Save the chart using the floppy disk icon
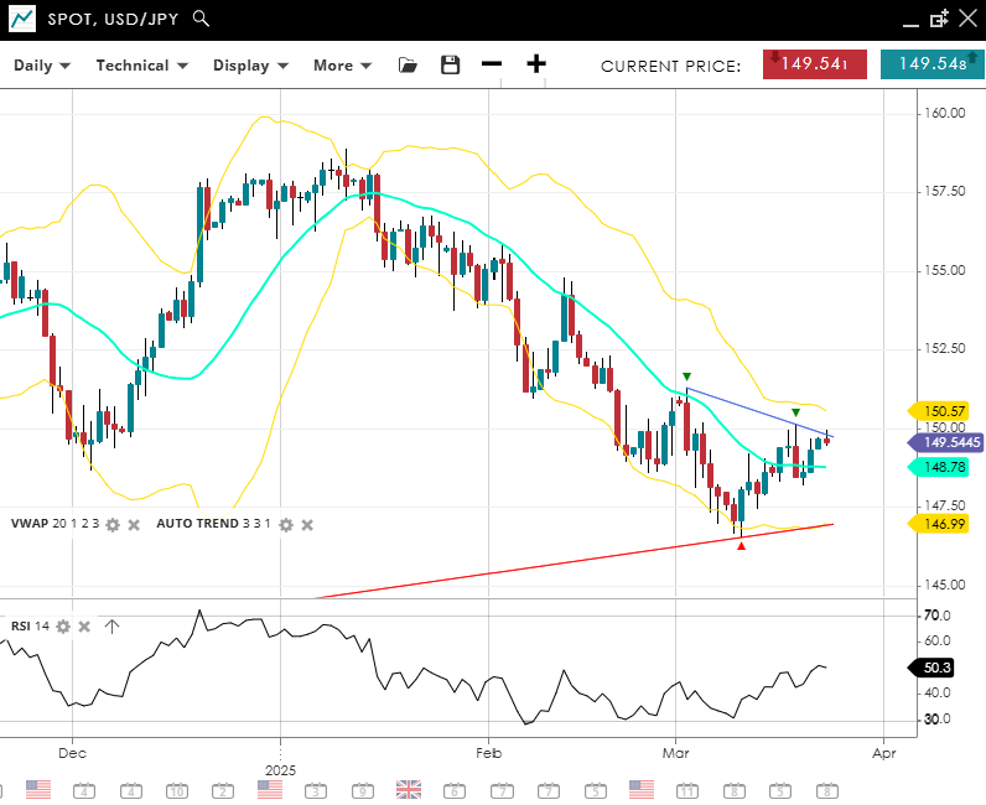This screenshot has width=986, height=805. click(450, 65)
